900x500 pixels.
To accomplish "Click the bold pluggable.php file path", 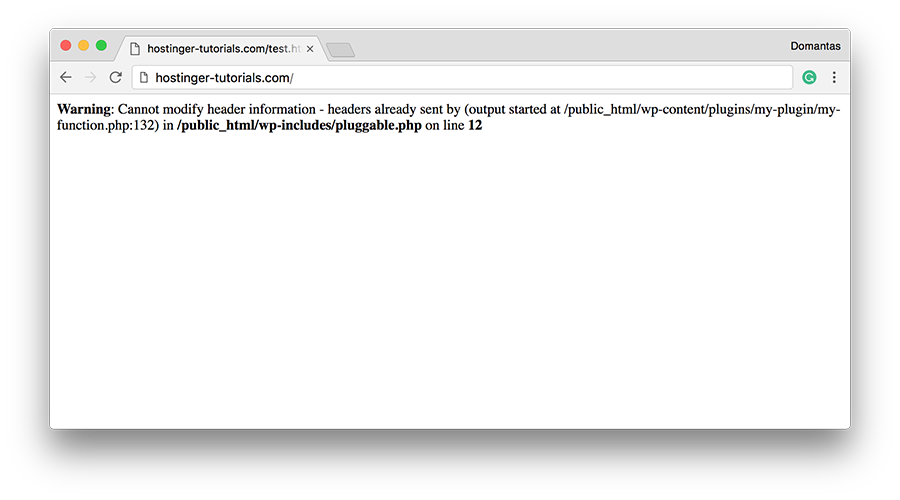I will [x=299, y=125].
